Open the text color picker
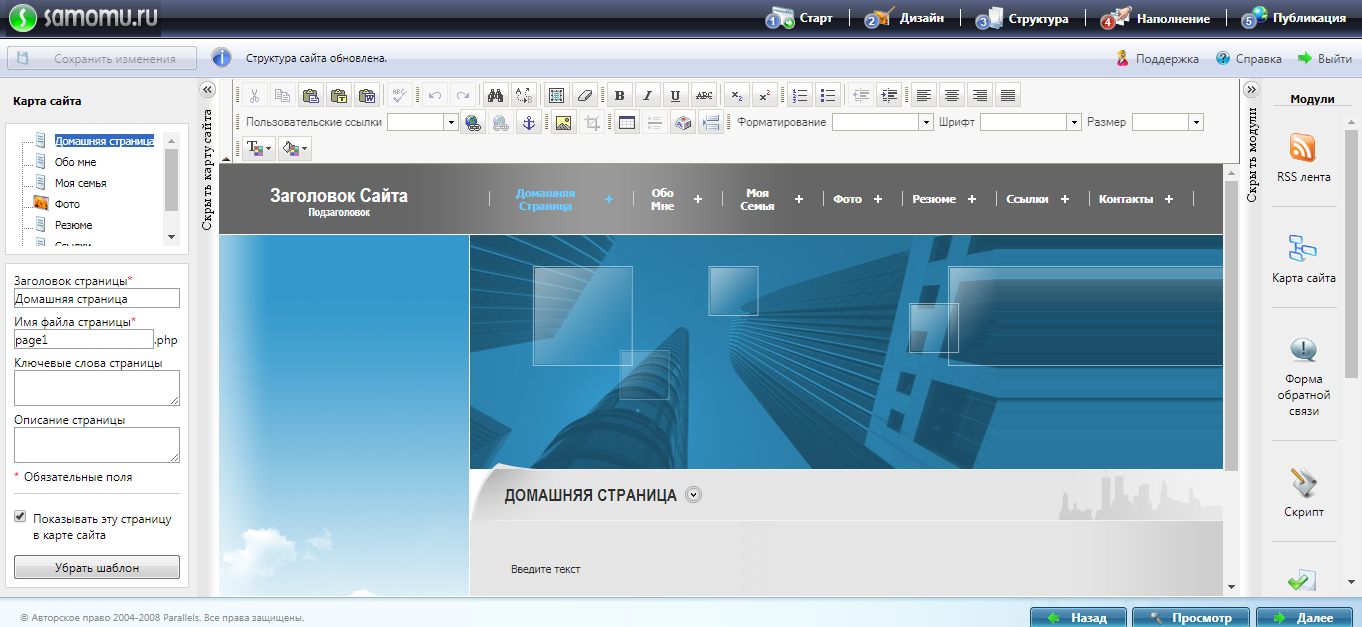 pos(258,149)
